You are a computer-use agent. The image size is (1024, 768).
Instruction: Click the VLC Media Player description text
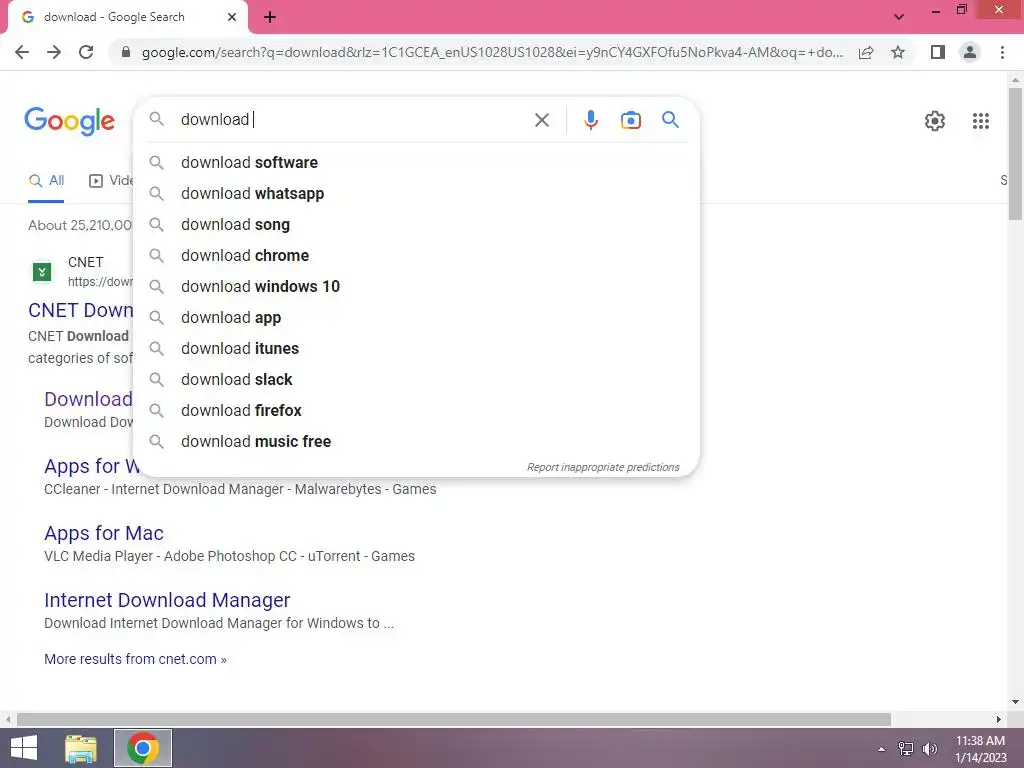229,556
